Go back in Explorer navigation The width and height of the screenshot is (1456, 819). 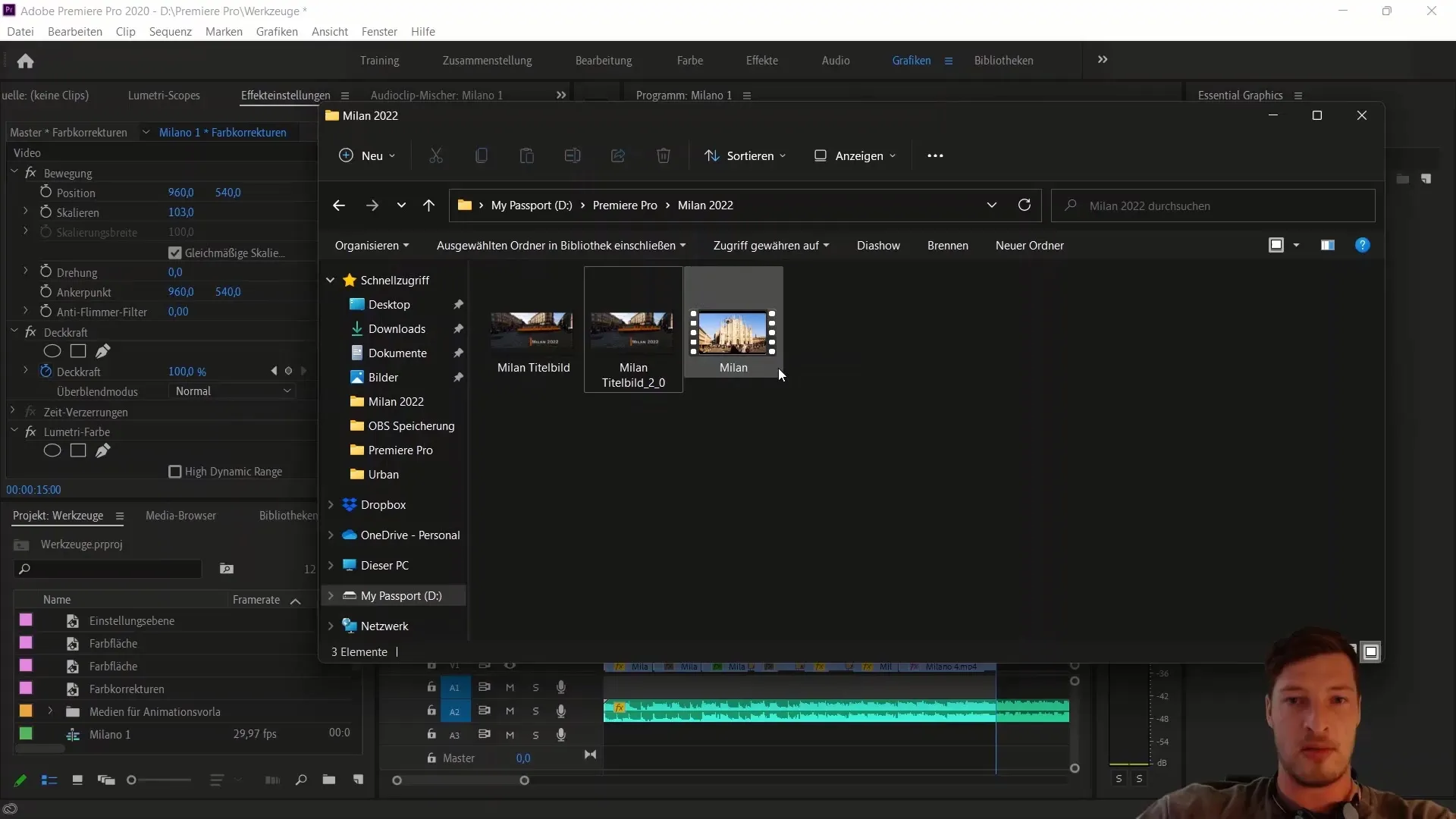pyautogui.click(x=339, y=206)
